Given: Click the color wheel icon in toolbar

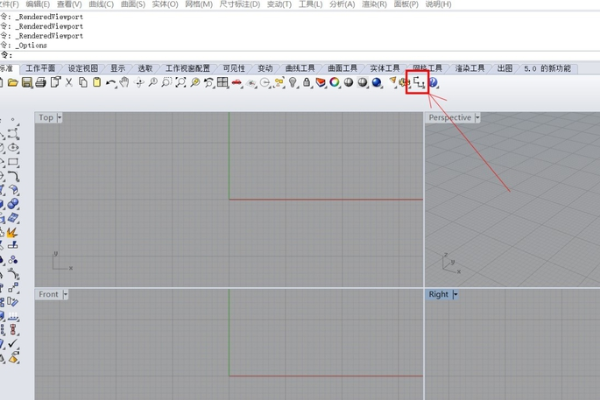Looking at the screenshot, I should pyautogui.click(x=334, y=83).
